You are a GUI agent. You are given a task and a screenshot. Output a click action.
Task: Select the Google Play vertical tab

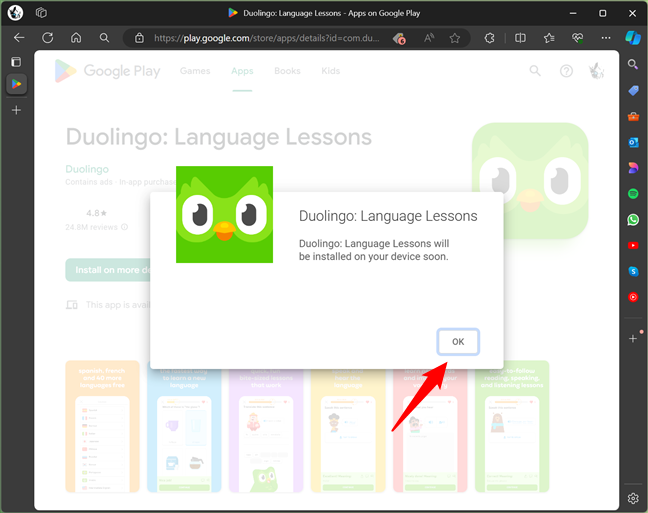tap(17, 84)
